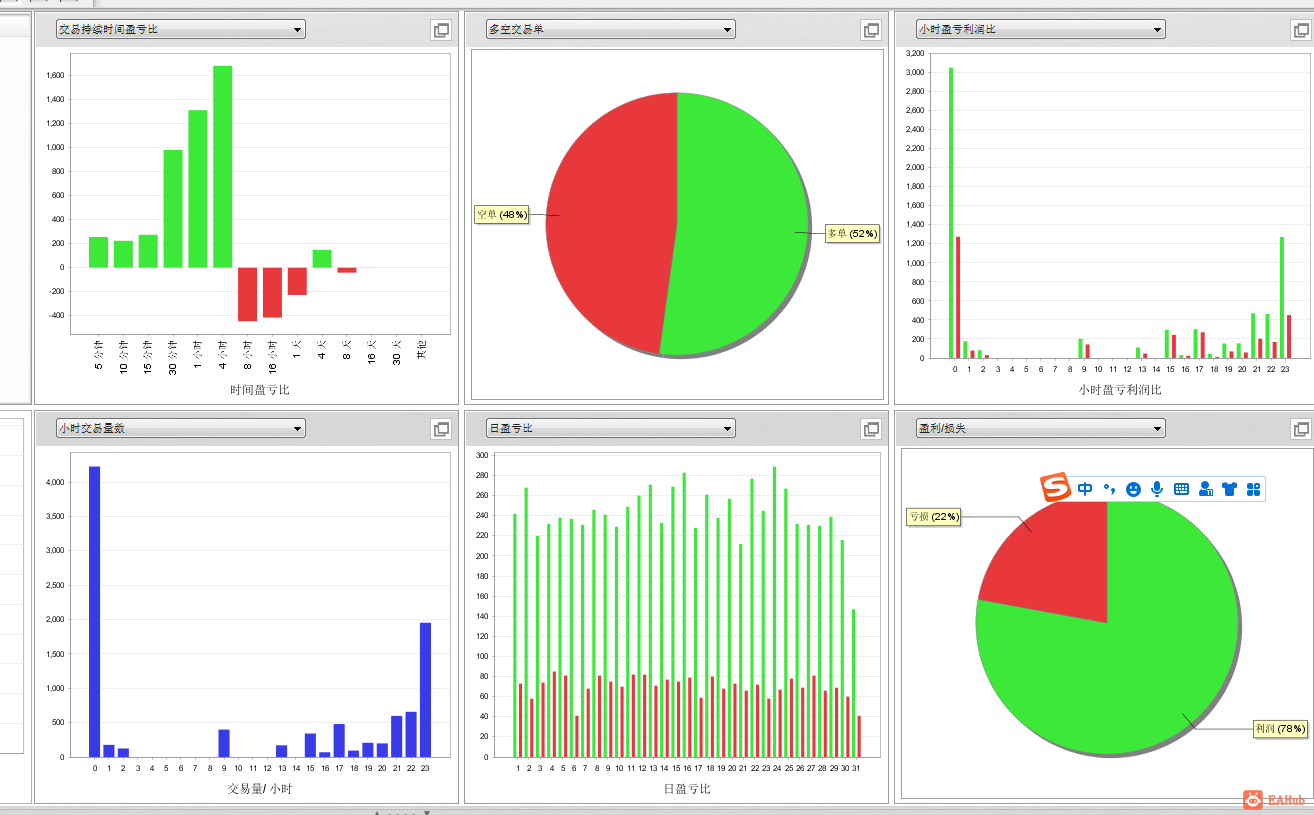1314x815 pixels.
Task: Open the 小时盈亏利润比 chart selector dropdown
Action: click(x=1040, y=30)
